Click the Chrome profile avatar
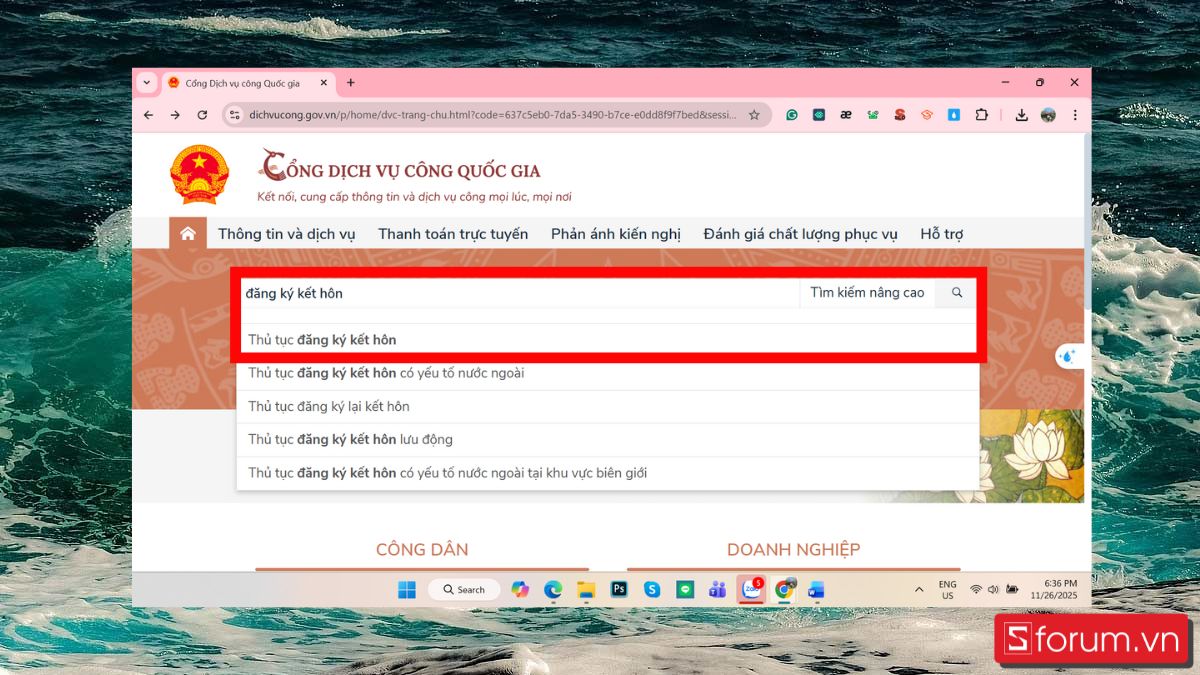Image resolution: width=1200 pixels, height=675 pixels. (1046, 115)
